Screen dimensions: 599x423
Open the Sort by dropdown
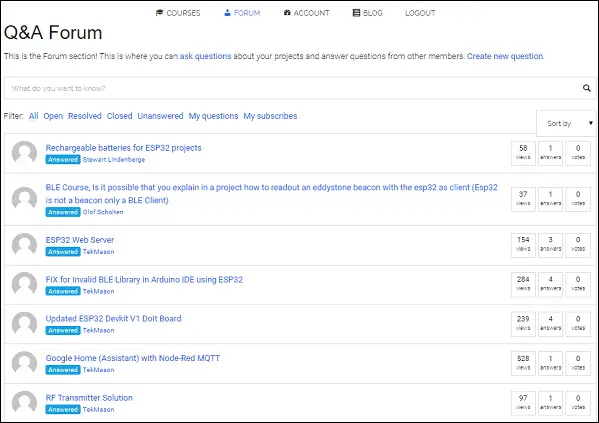point(566,123)
